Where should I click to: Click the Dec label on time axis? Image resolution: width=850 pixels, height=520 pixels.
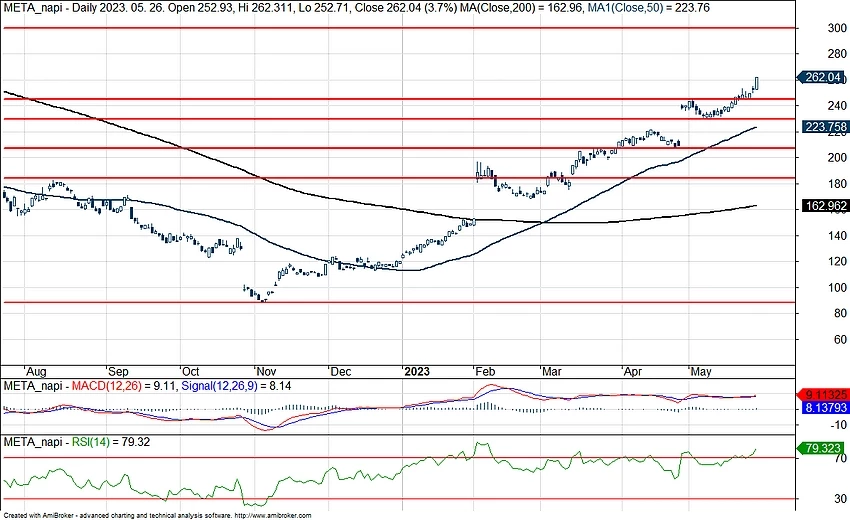coord(341,372)
